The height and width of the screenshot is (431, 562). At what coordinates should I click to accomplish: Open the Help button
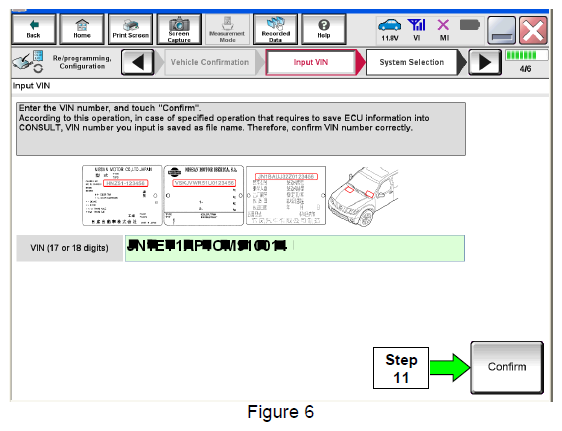[324, 29]
